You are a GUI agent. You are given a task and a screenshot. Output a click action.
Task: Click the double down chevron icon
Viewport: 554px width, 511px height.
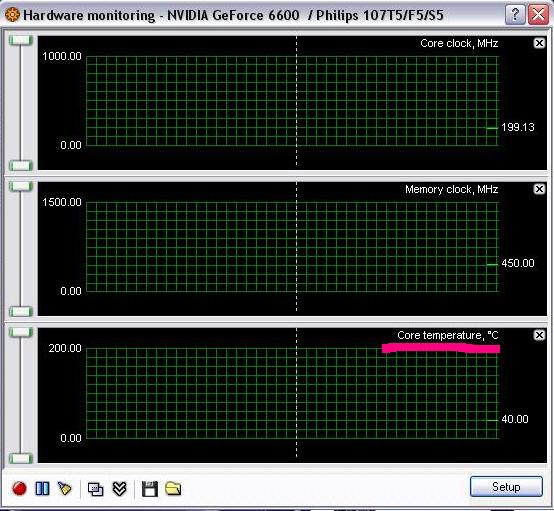(119, 489)
